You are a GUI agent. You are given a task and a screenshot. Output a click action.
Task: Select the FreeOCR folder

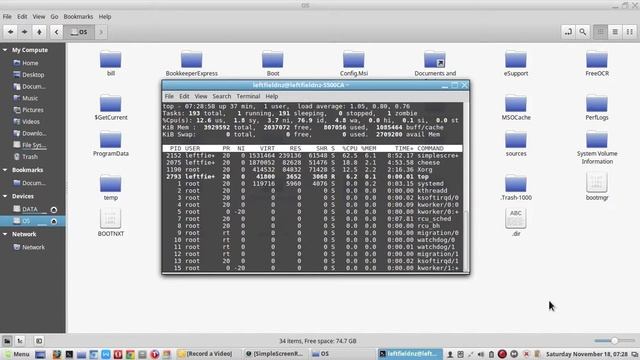click(x=597, y=64)
